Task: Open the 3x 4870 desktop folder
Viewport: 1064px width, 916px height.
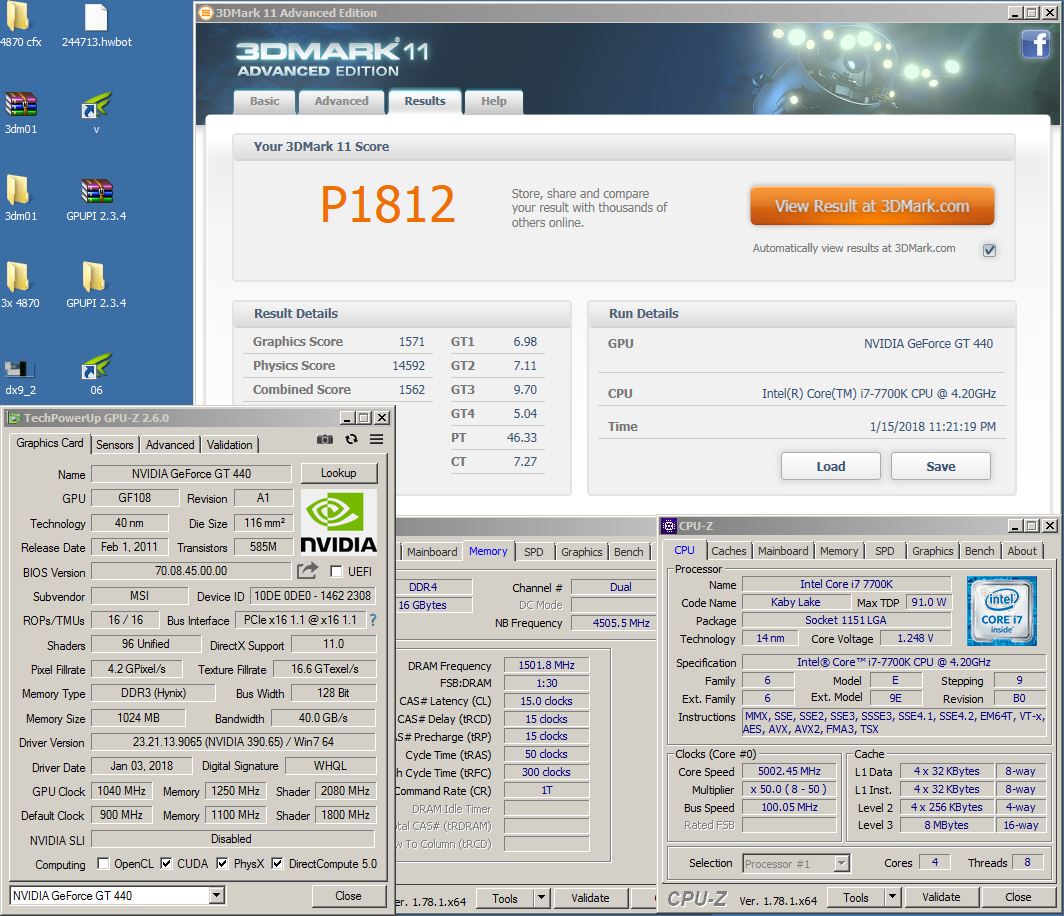Action: 19,286
